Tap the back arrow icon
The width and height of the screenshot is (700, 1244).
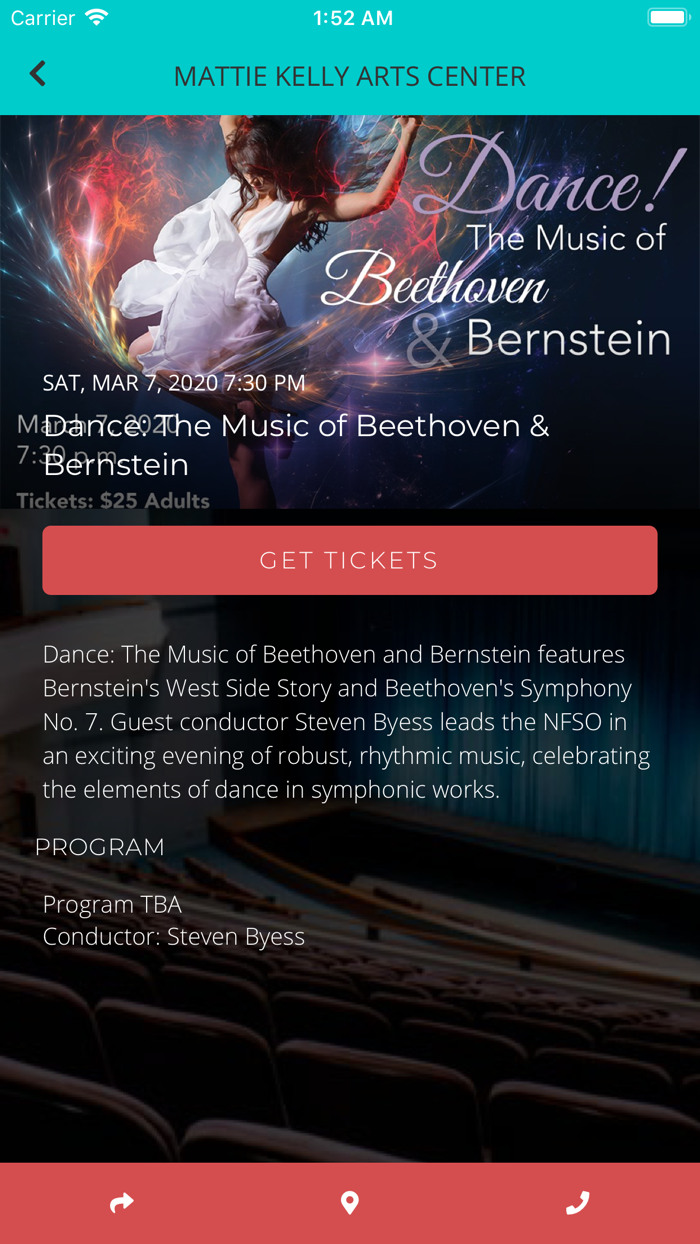point(38,74)
